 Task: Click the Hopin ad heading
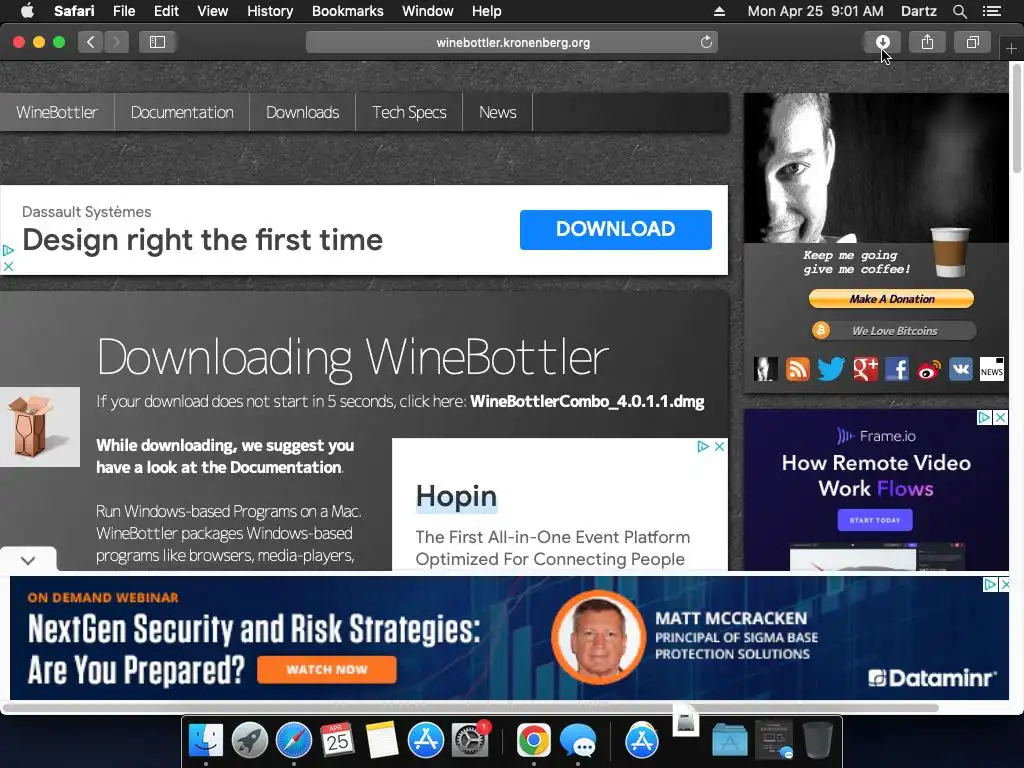click(x=456, y=496)
